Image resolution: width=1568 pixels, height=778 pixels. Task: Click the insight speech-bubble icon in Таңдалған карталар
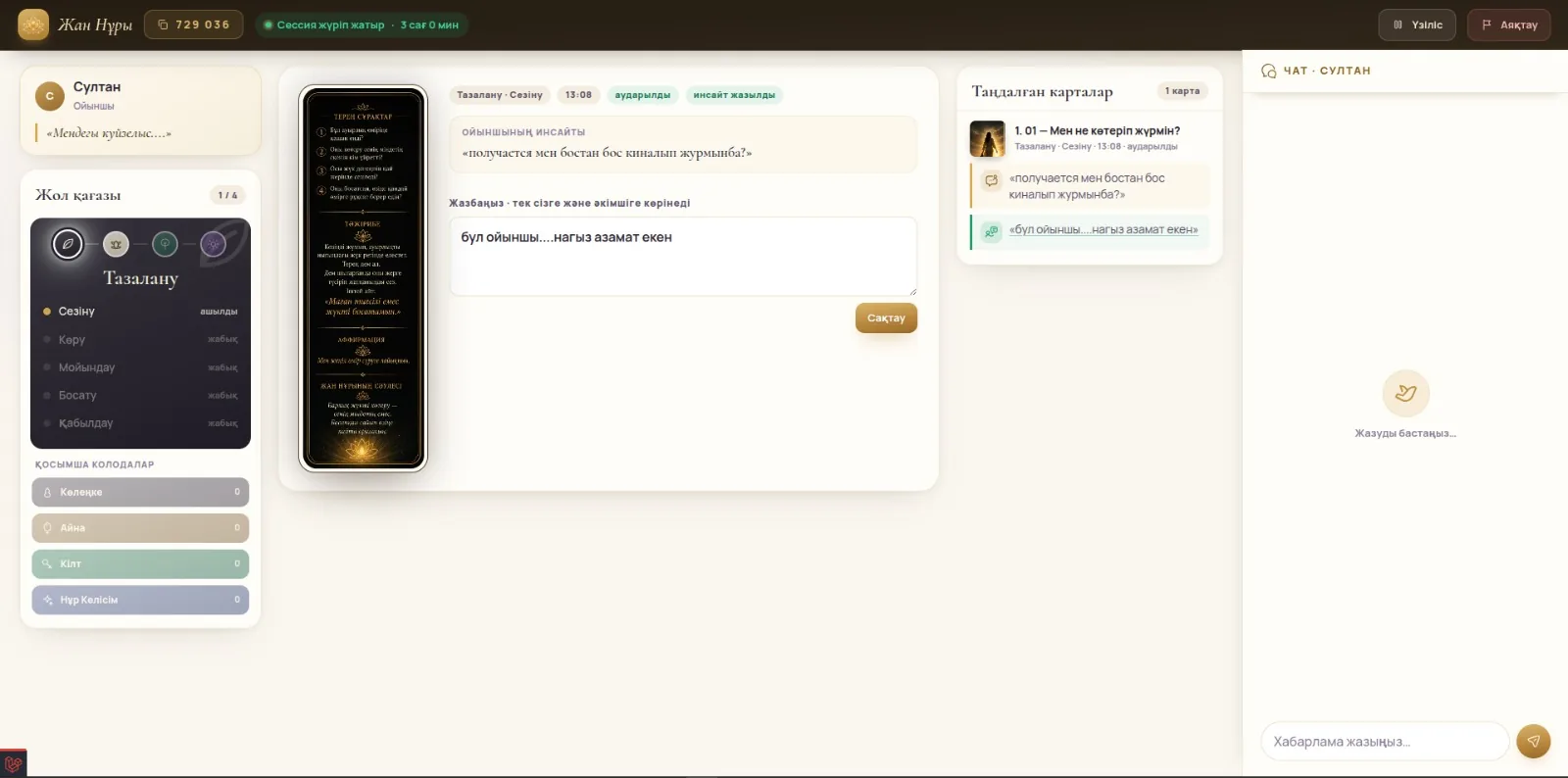[x=991, y=180]
